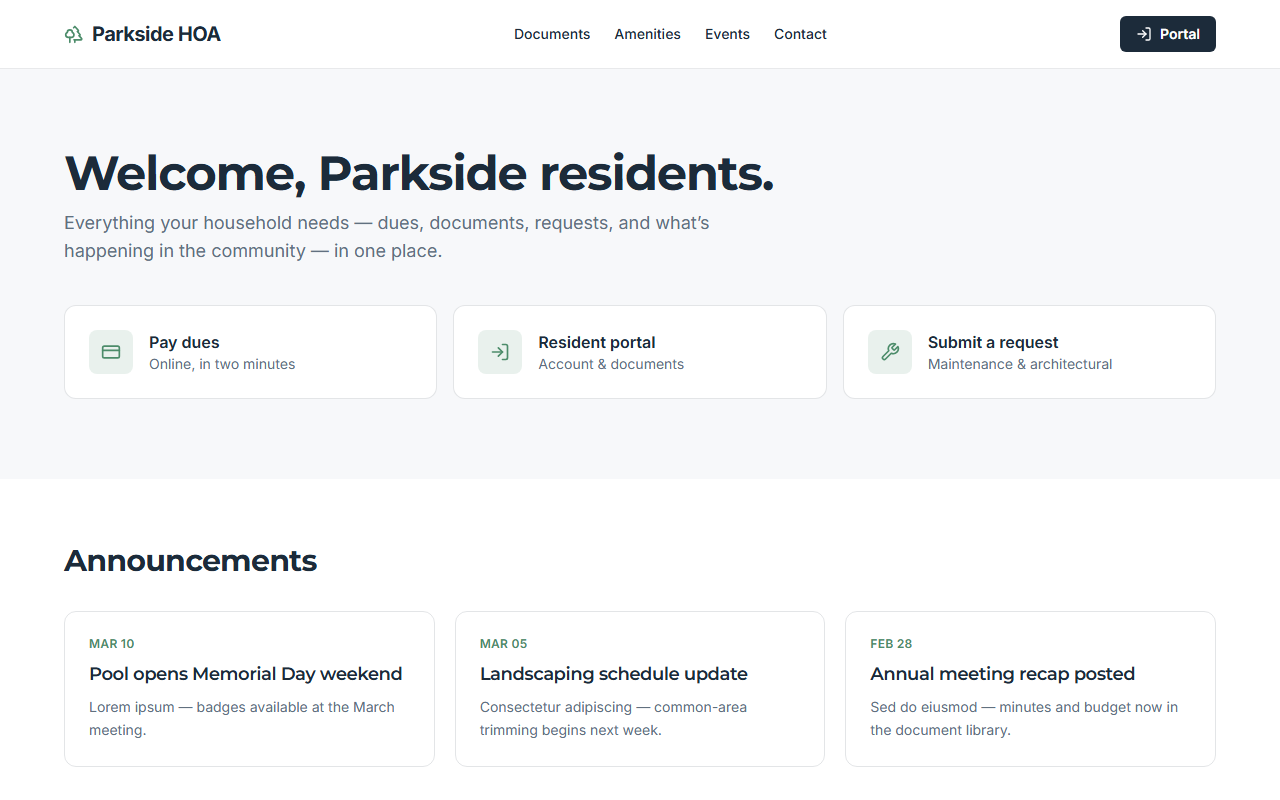Image resolution: width=1280 pixels, height=800 pixels.
Task: Select Contact in the top navigation
Action: pyautogui.click(x=800, y=34)
